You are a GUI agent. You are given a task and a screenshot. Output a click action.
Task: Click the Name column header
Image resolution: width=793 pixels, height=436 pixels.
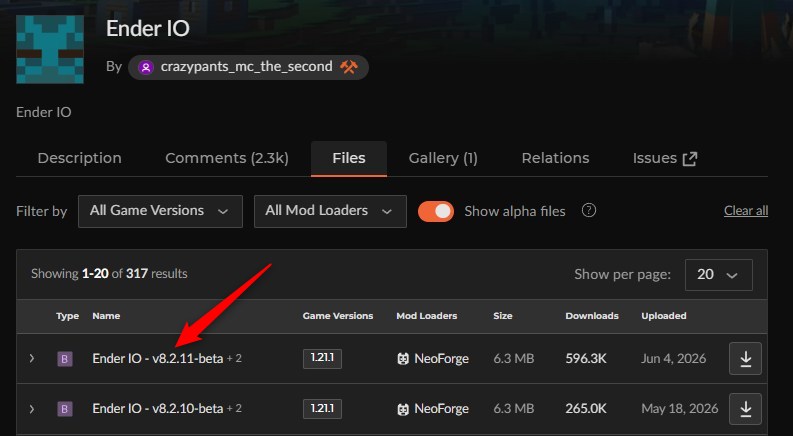point(106,316)
